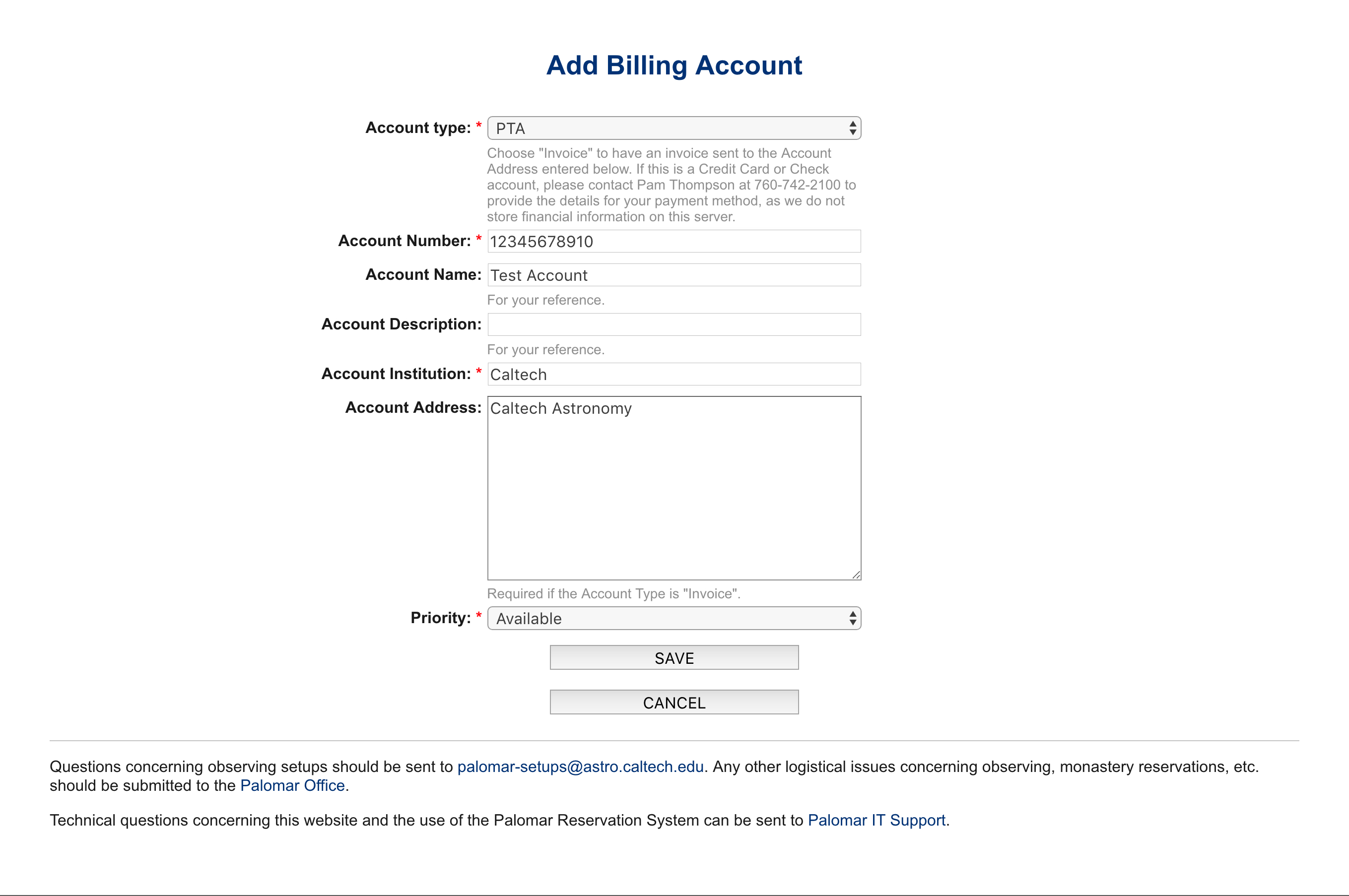Open the Palomar IT Support link
The width and height of the screenshot is (1349, 896).
[x=877, y=821]
